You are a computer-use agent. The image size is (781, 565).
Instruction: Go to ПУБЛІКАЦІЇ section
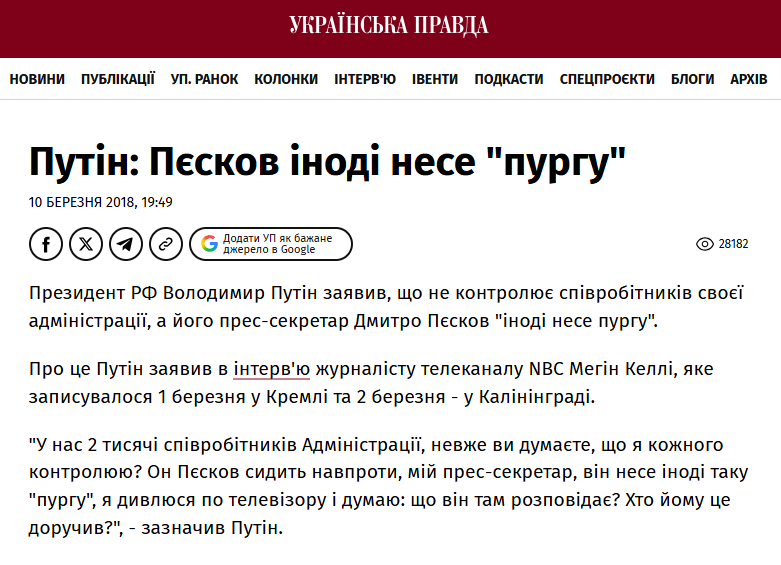(118, 79)
